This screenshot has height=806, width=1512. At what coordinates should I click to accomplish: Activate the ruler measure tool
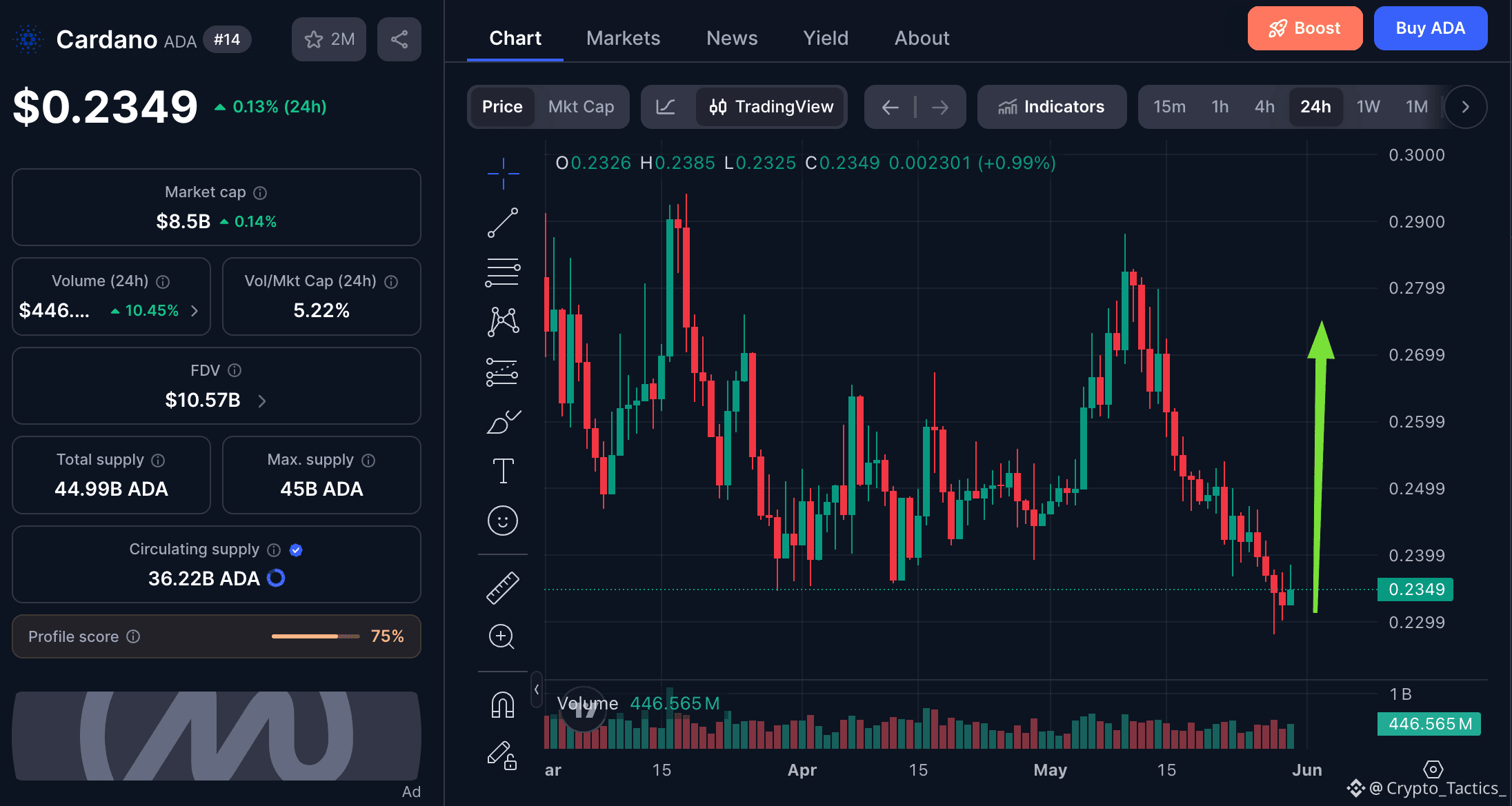pos(503,588)
